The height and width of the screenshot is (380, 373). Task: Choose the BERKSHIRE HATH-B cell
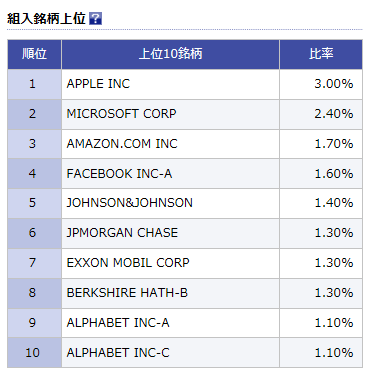click(170, 293)
